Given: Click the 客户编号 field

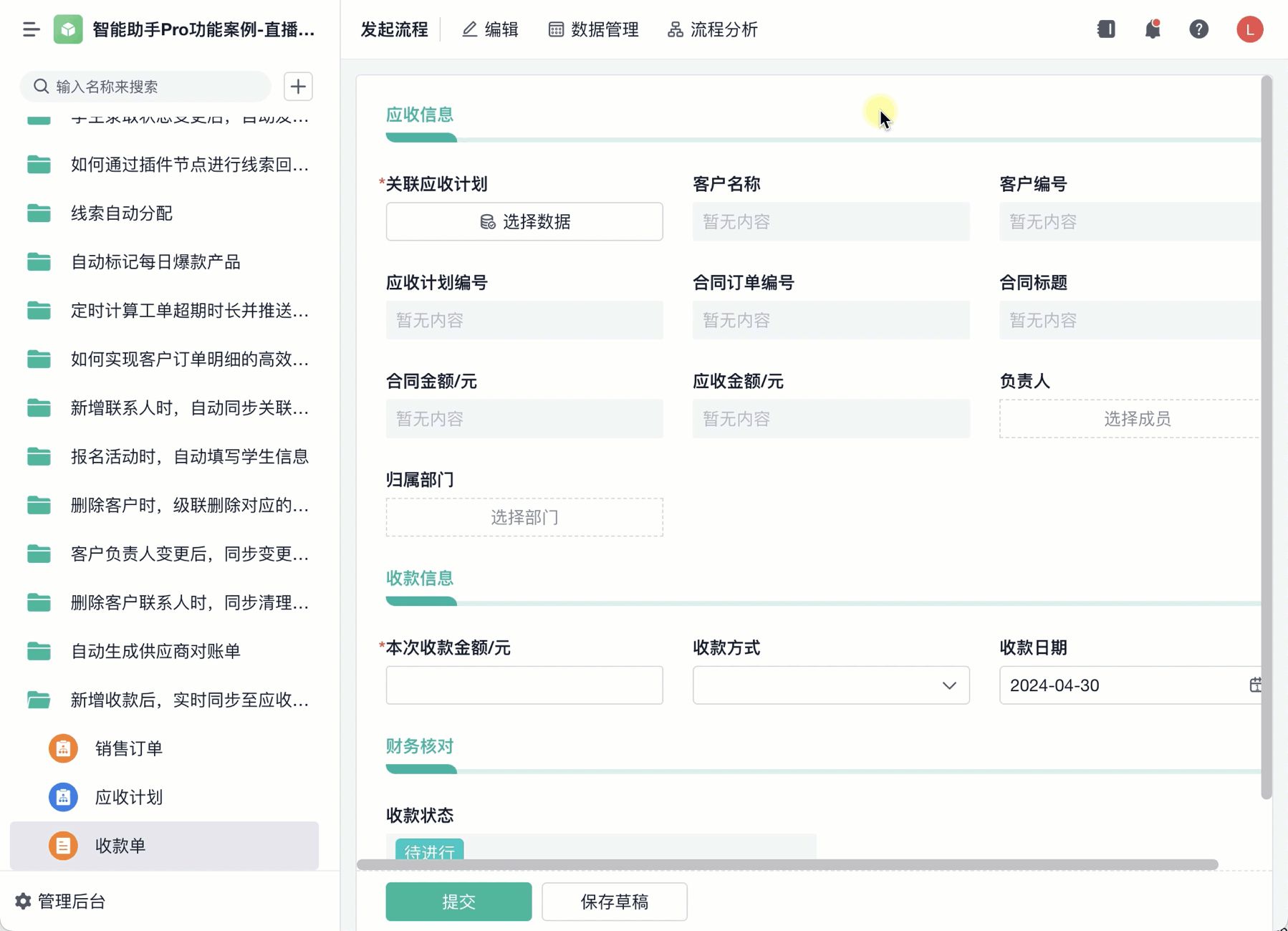Looking at the screenshot, I should (1130, 221).
